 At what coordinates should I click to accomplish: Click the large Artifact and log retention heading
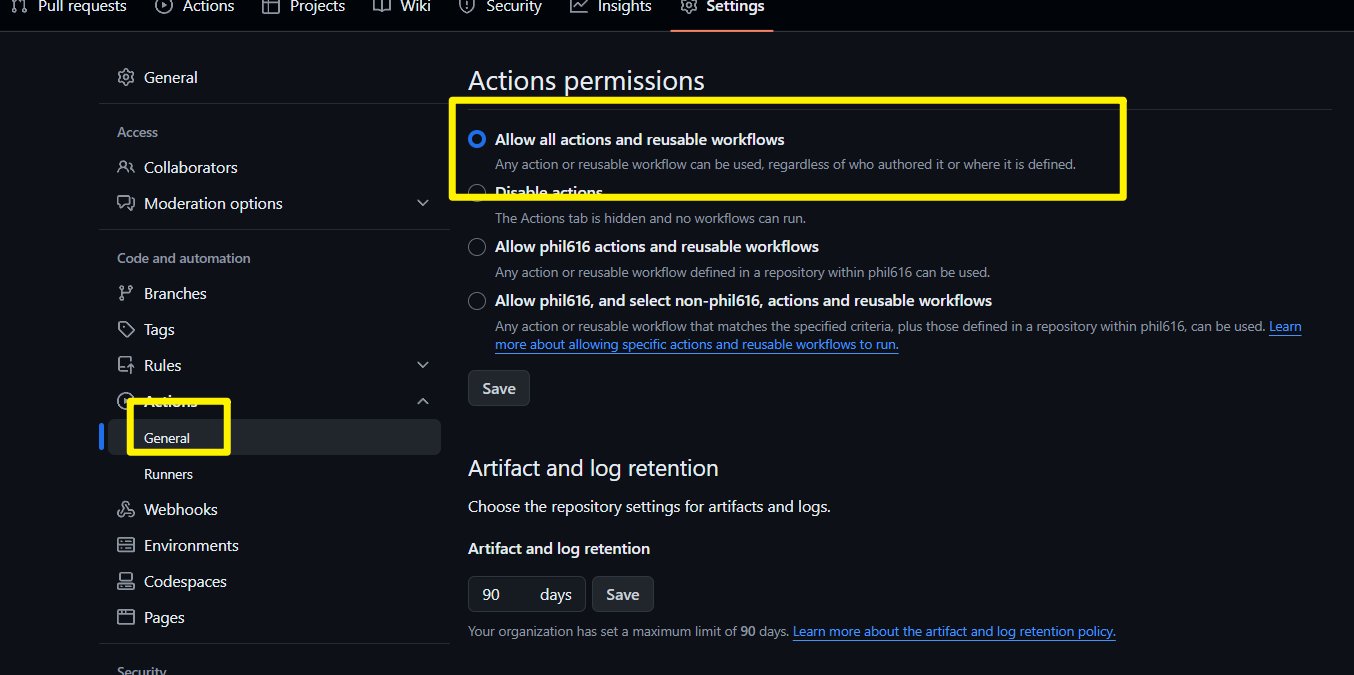click(593, 468)
